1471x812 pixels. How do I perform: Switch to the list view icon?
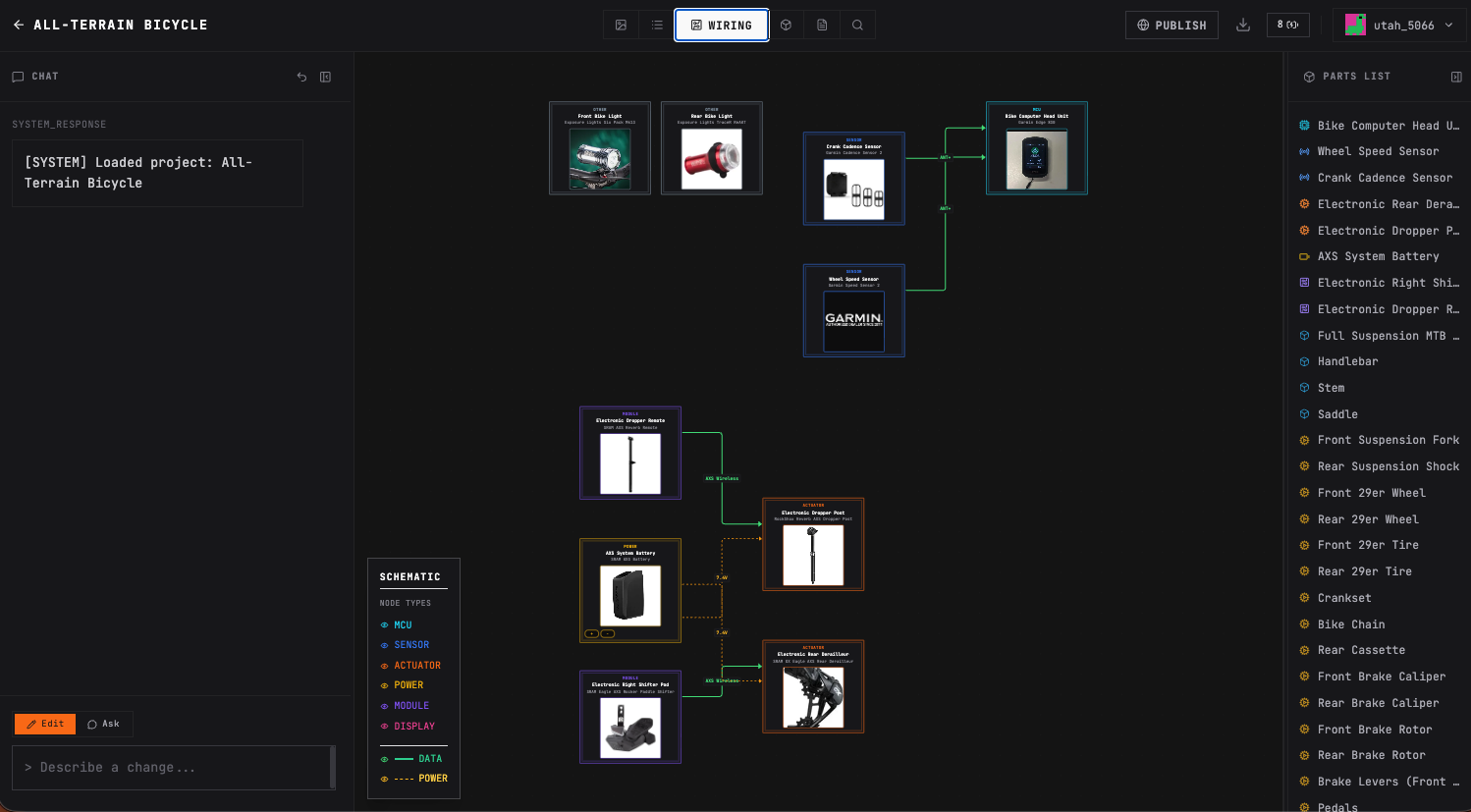(657, 26)
